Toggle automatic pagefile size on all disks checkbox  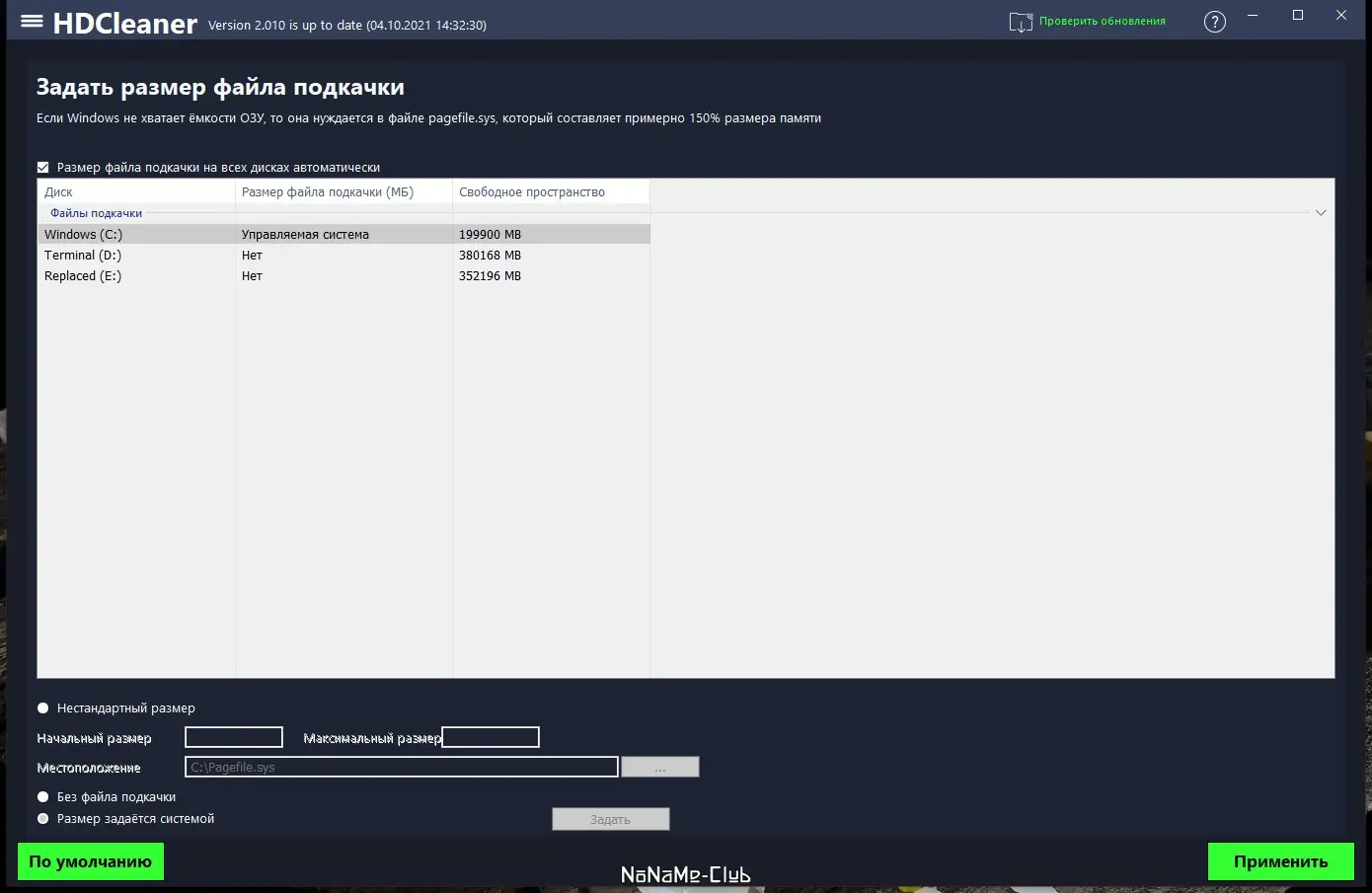tap(43, 168)
